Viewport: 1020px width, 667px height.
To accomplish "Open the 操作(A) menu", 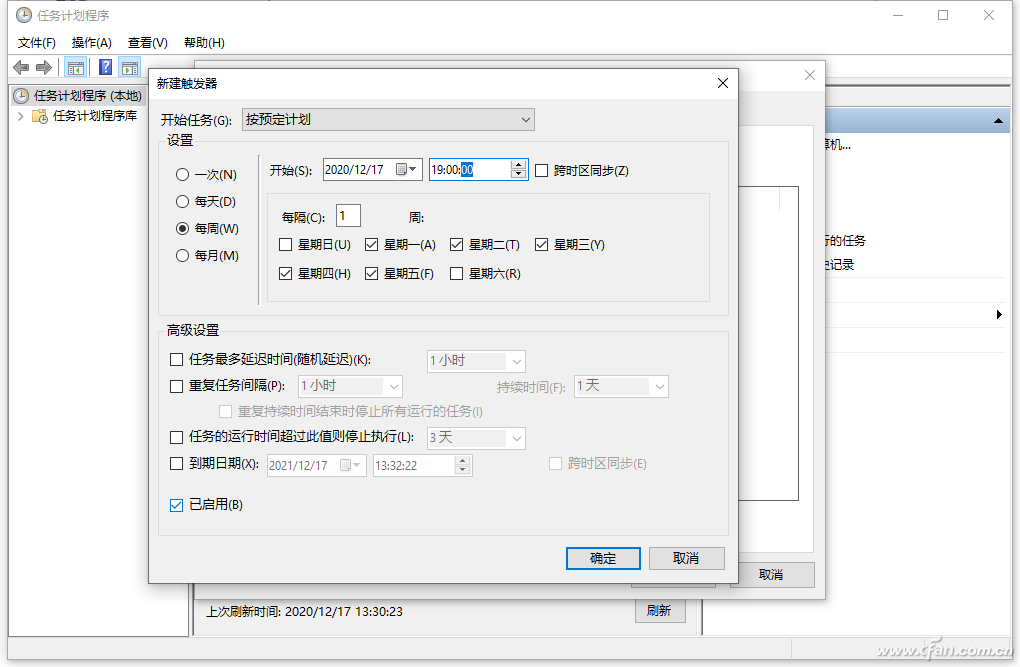I will click(92, 43).
